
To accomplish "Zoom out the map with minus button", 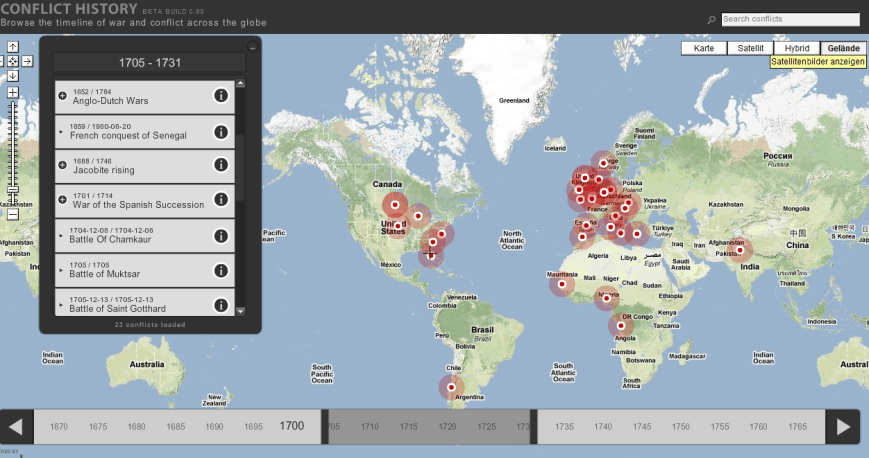I will (x=13, y=213).
